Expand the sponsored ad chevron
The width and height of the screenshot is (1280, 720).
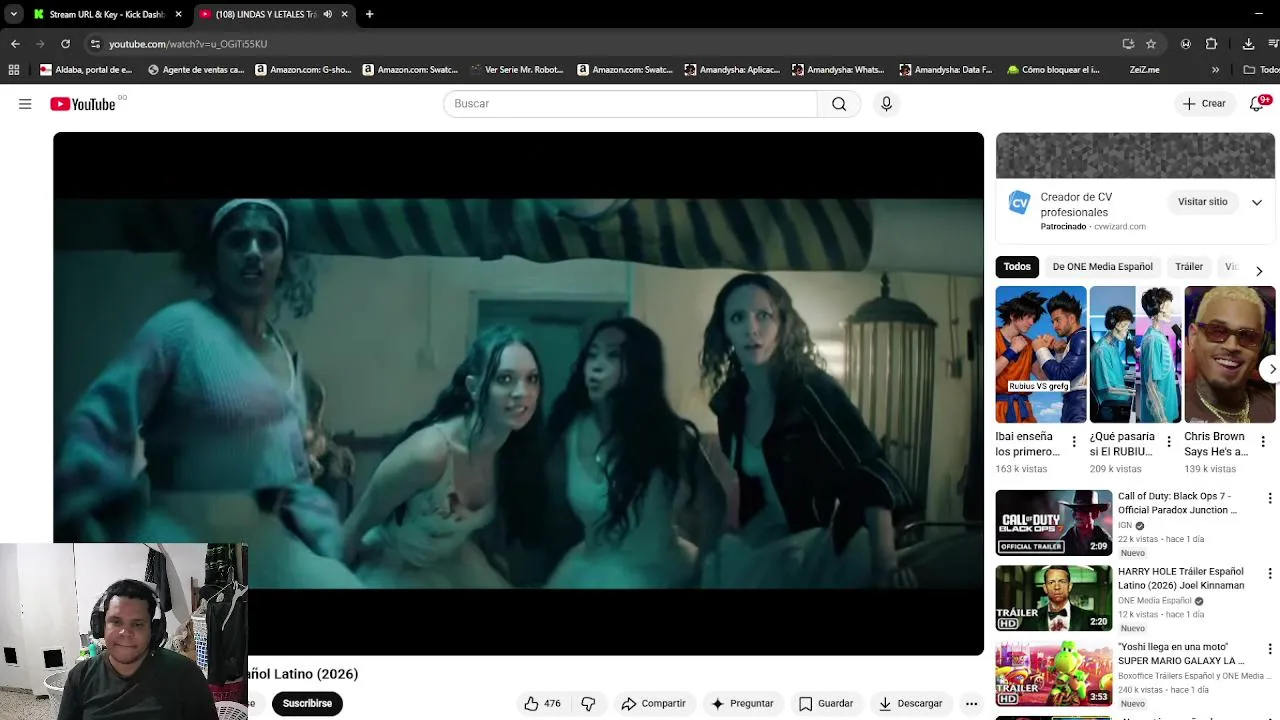(x=1257, y=202)
